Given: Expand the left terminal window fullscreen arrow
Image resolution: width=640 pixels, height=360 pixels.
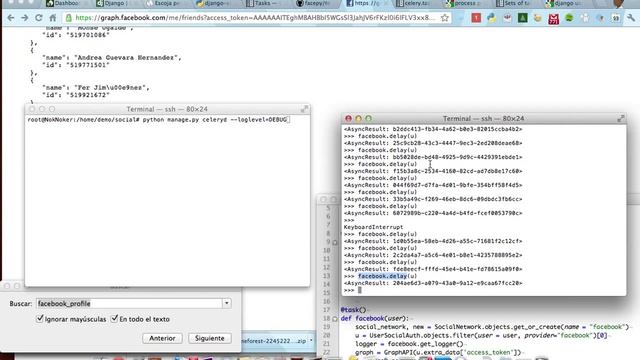Looking at the screenshot, I should (x=304, y=109).
